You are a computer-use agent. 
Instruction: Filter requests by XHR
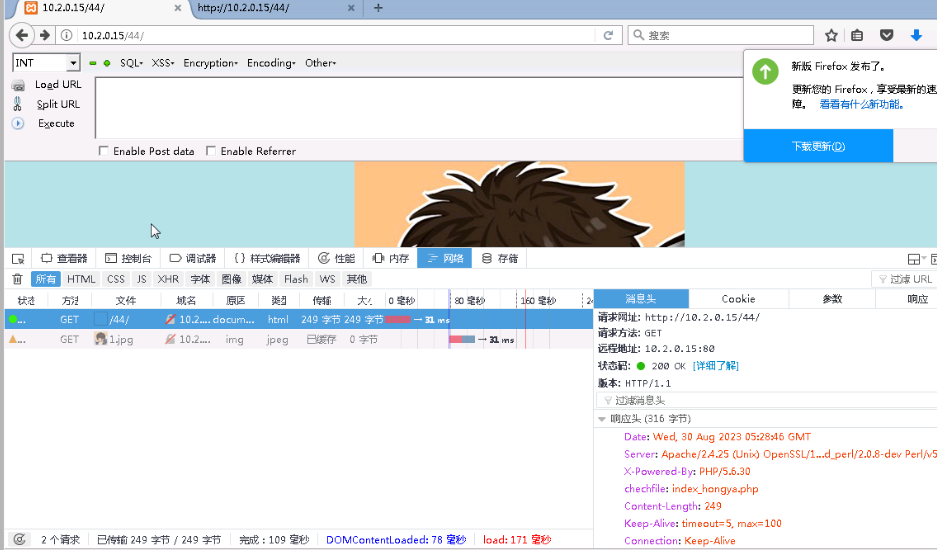(x=168, y=279)
